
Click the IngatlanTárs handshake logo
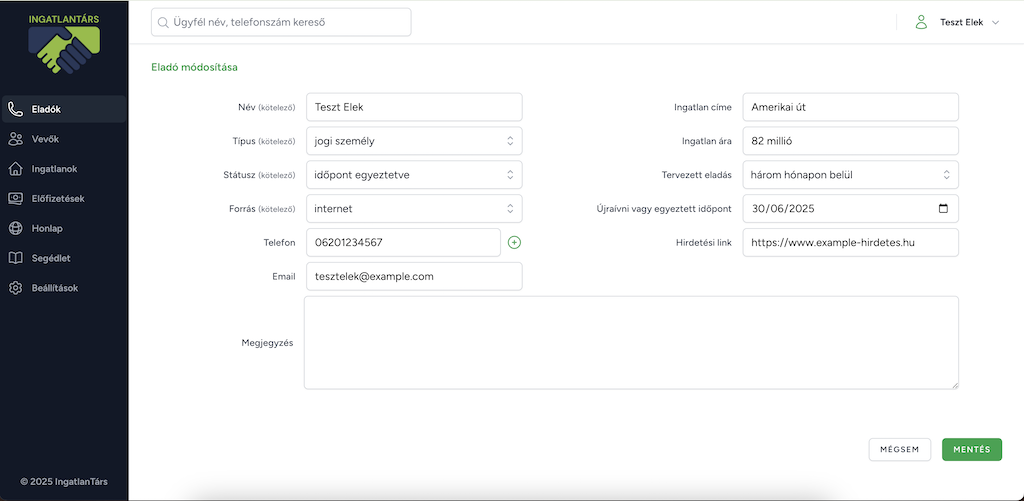point(64,44)
